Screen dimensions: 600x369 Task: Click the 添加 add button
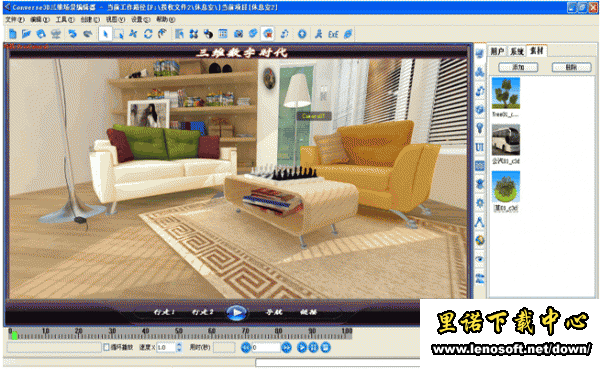click(x=518, y=67)
